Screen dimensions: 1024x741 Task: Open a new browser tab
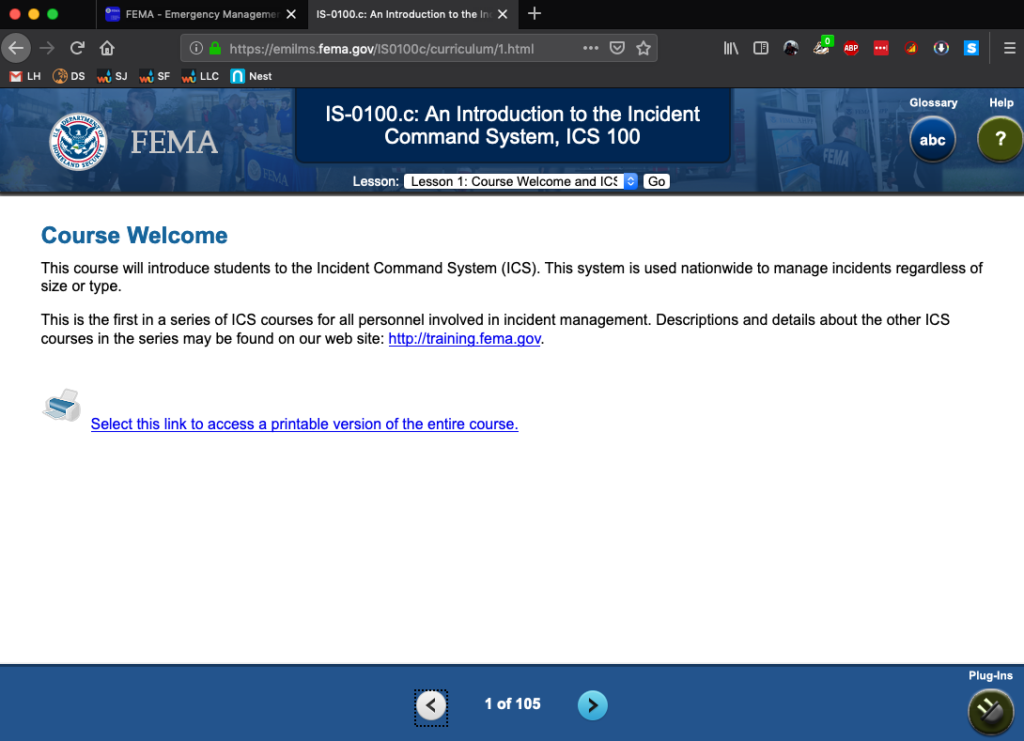pos(534,14)
